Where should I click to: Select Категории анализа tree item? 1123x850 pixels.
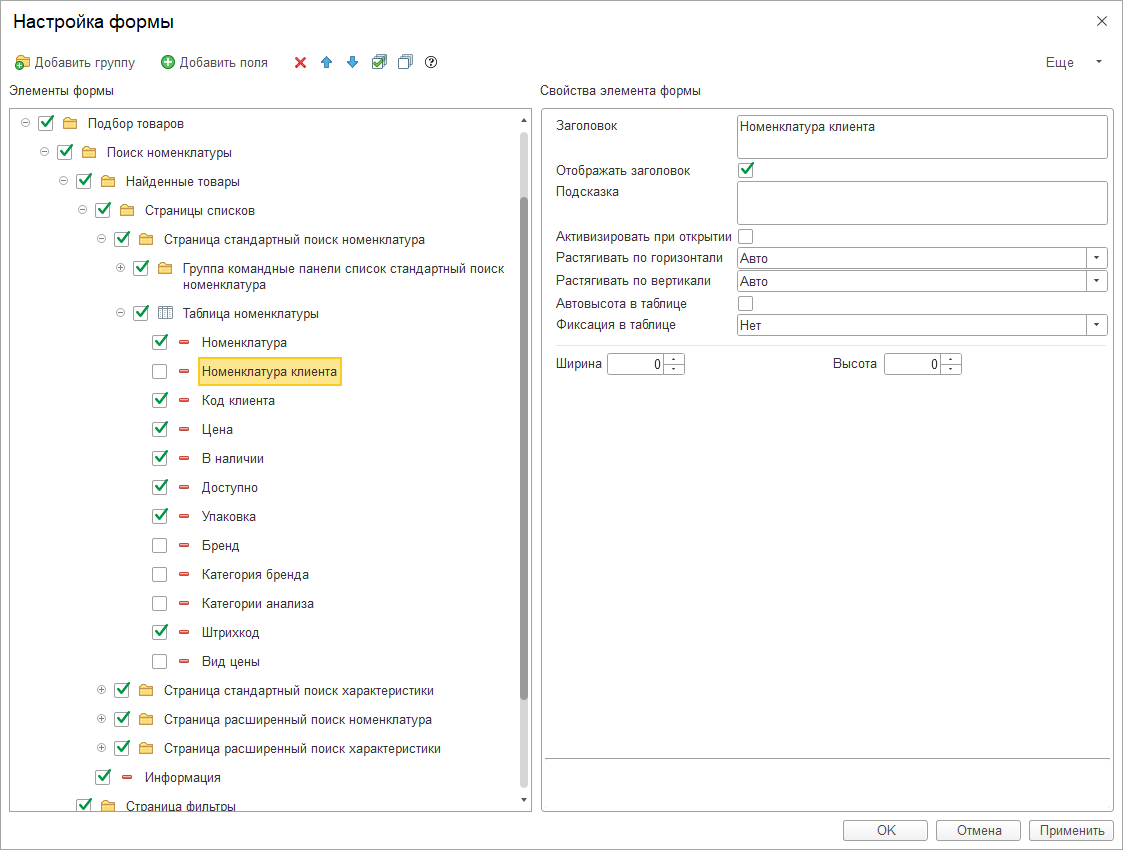click(258, 604)
